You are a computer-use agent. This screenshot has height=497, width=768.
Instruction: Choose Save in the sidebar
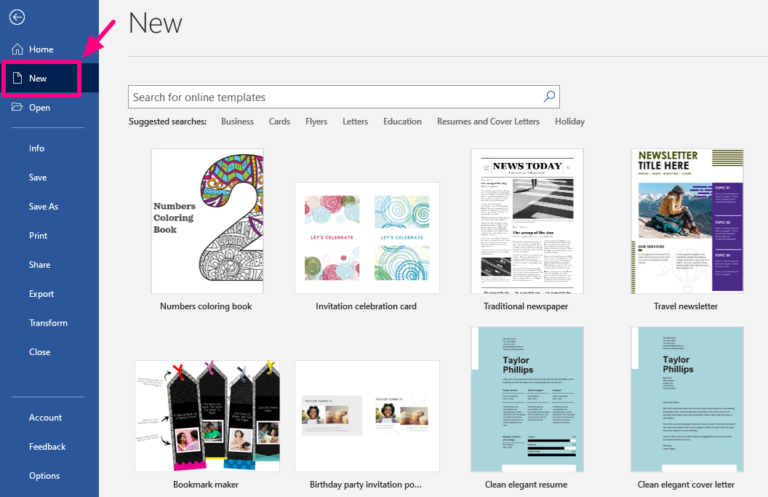pyautogui.click(x=38, y=177)
